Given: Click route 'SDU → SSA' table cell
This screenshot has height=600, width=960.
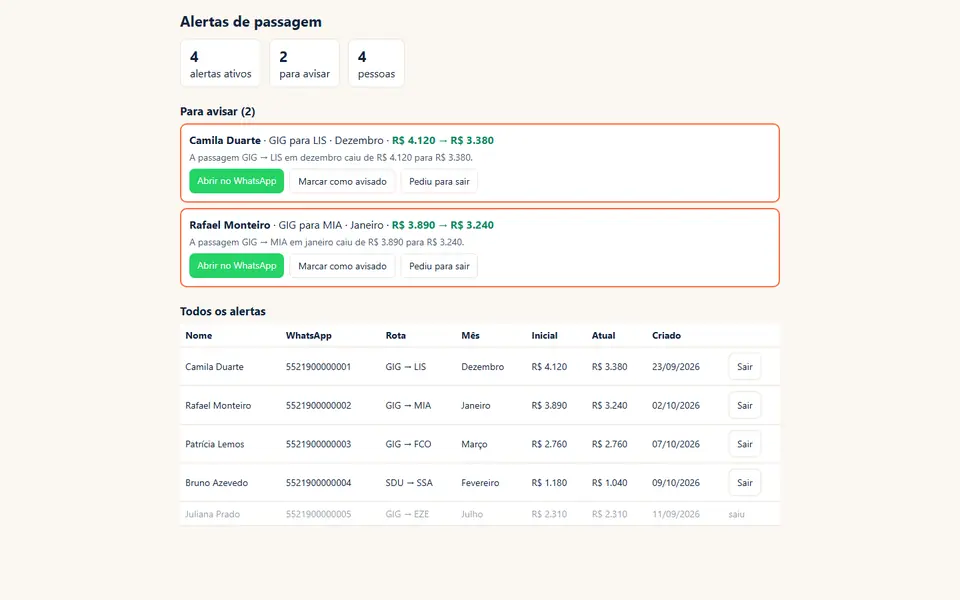Looking at the screenshot, I should point(409,482).
